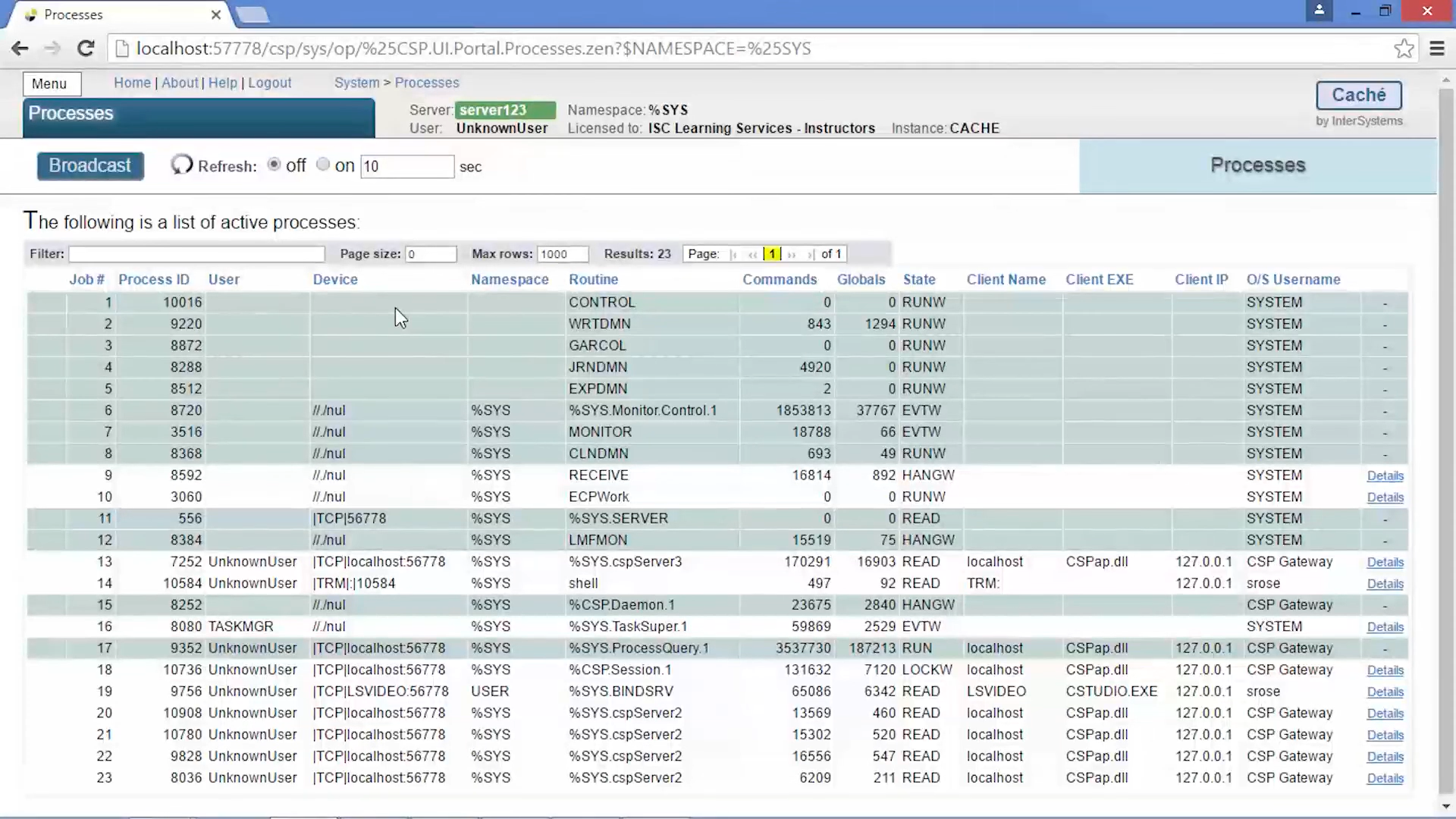The image size is (1456, 819).
Task: Switch to the Processes browser tab
Action: 74,14
